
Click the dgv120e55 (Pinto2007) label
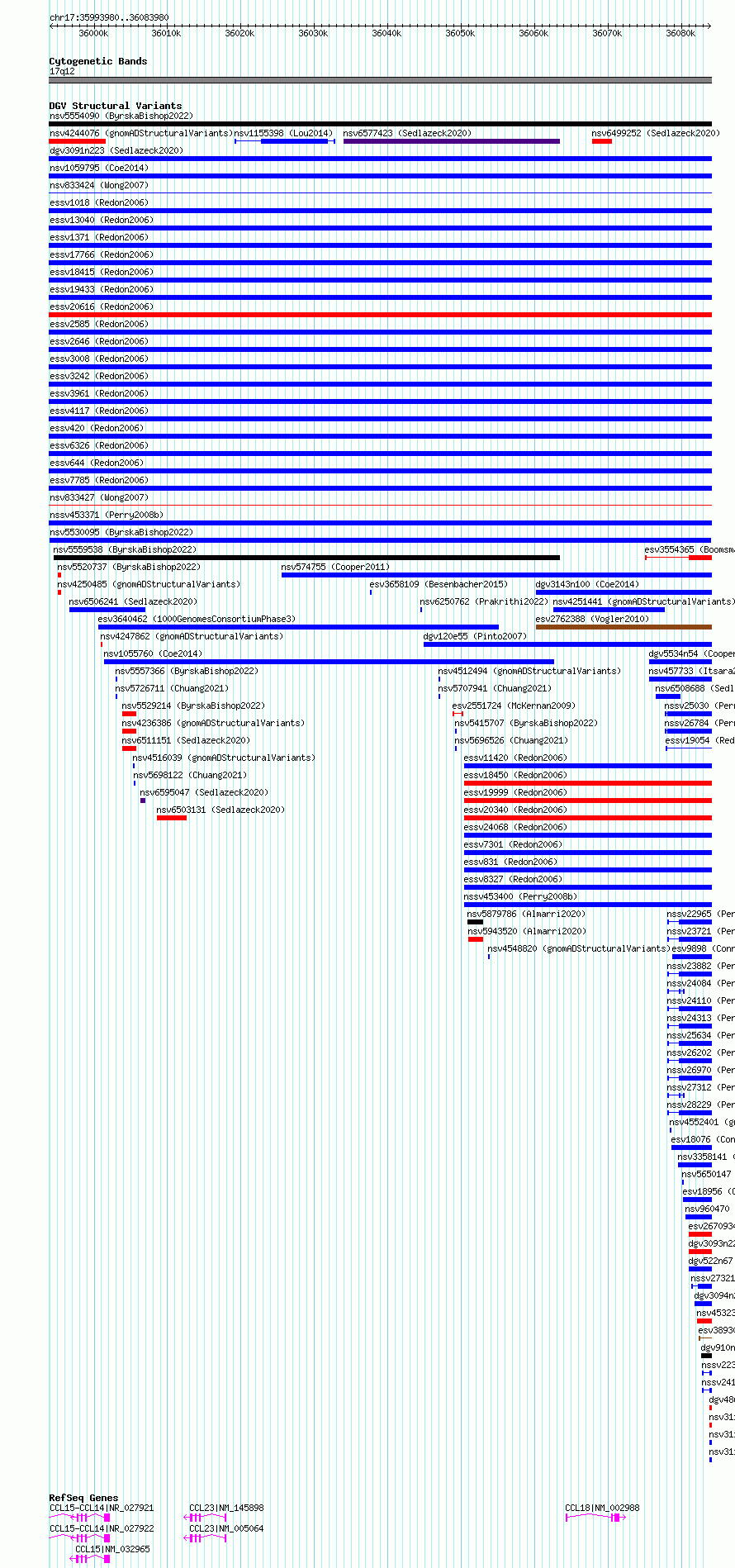[x=475, y=637]
